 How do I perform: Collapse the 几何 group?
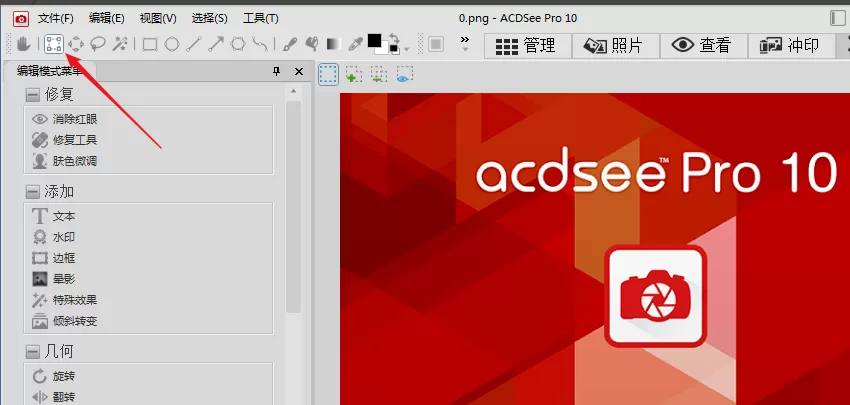pyautogui.click(x=33, y=352)
